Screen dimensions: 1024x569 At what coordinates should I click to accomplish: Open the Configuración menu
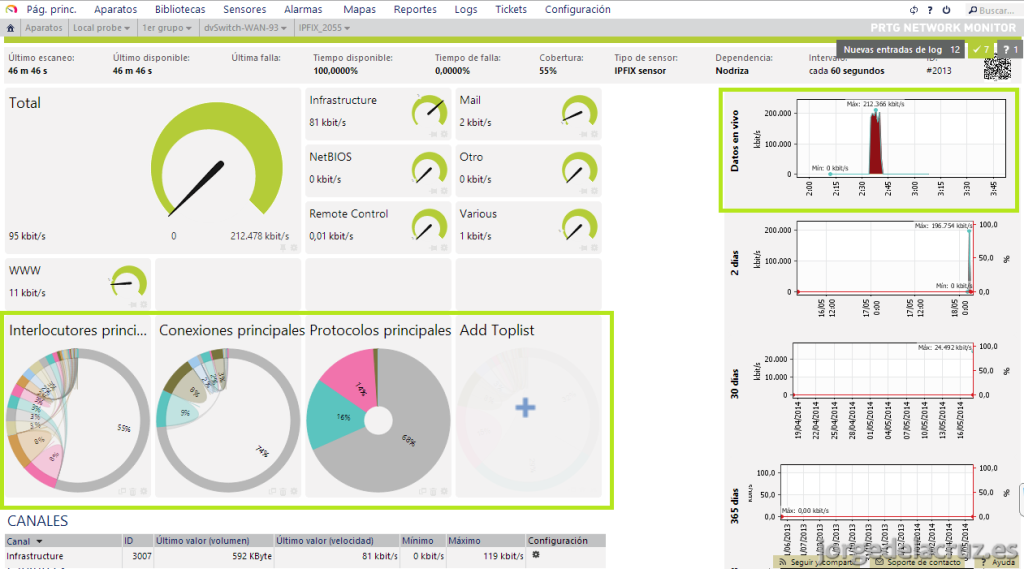[577, 10]
